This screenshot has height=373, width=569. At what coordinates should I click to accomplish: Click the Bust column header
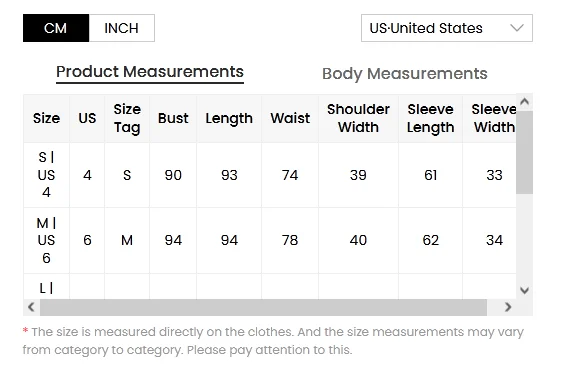pos(173,118)
